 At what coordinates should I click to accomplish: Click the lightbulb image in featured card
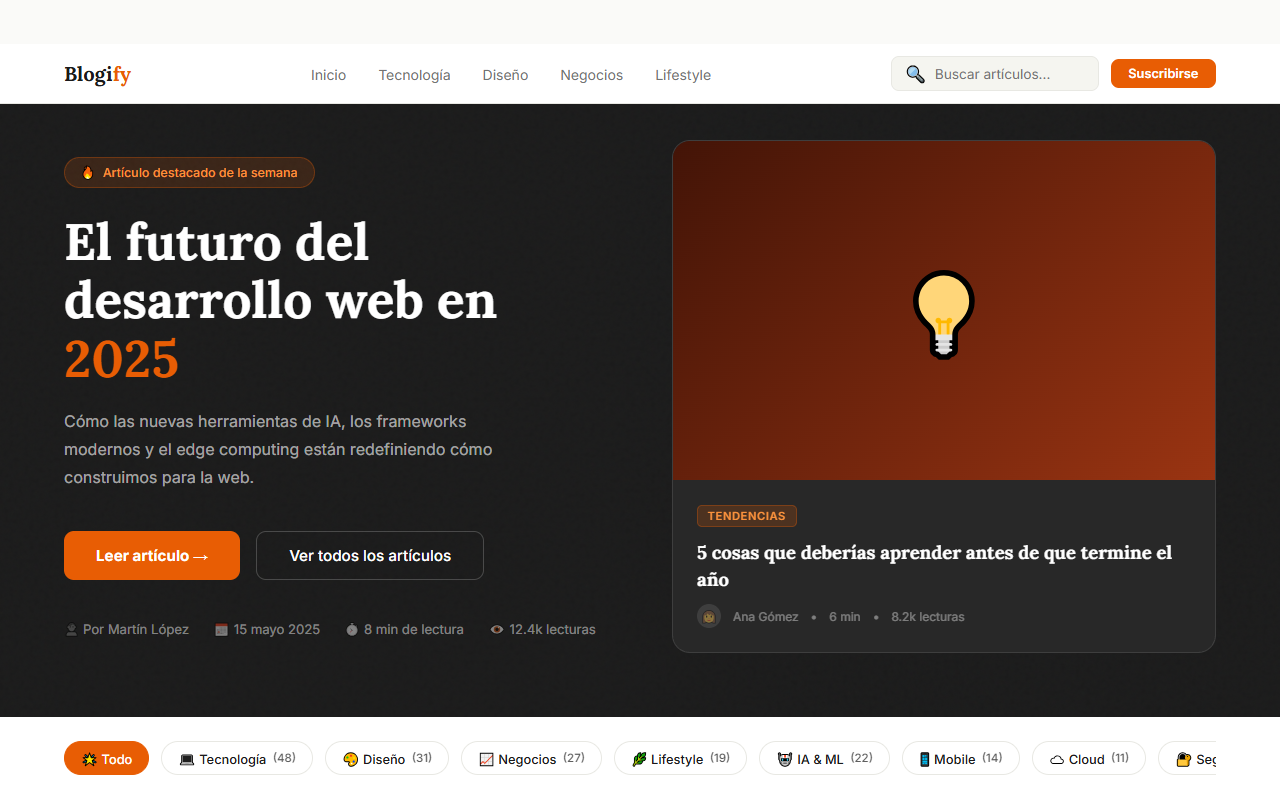click(944, 314)
